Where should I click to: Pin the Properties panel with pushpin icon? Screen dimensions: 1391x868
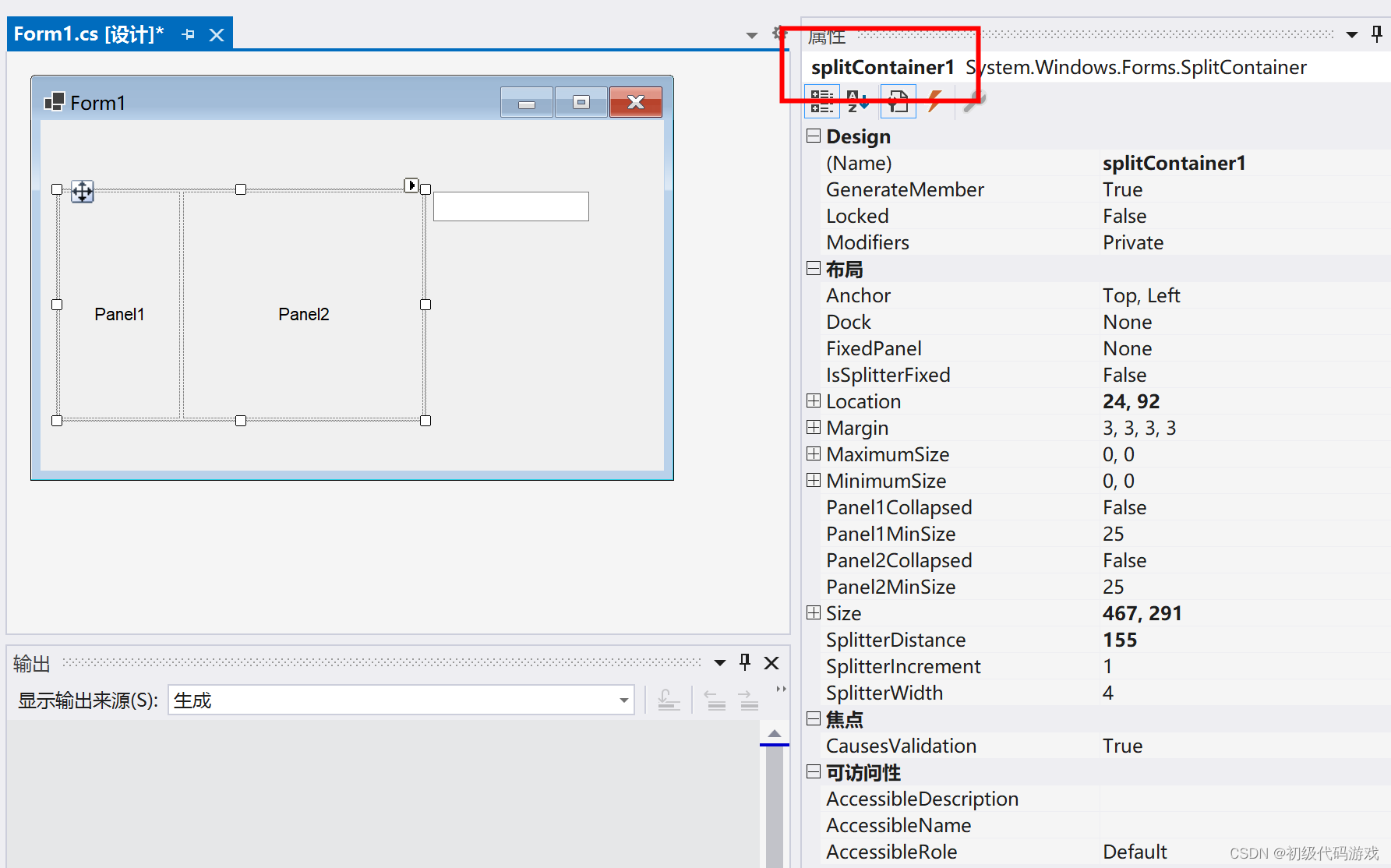pyautogui.click(x=1376, y=34)
